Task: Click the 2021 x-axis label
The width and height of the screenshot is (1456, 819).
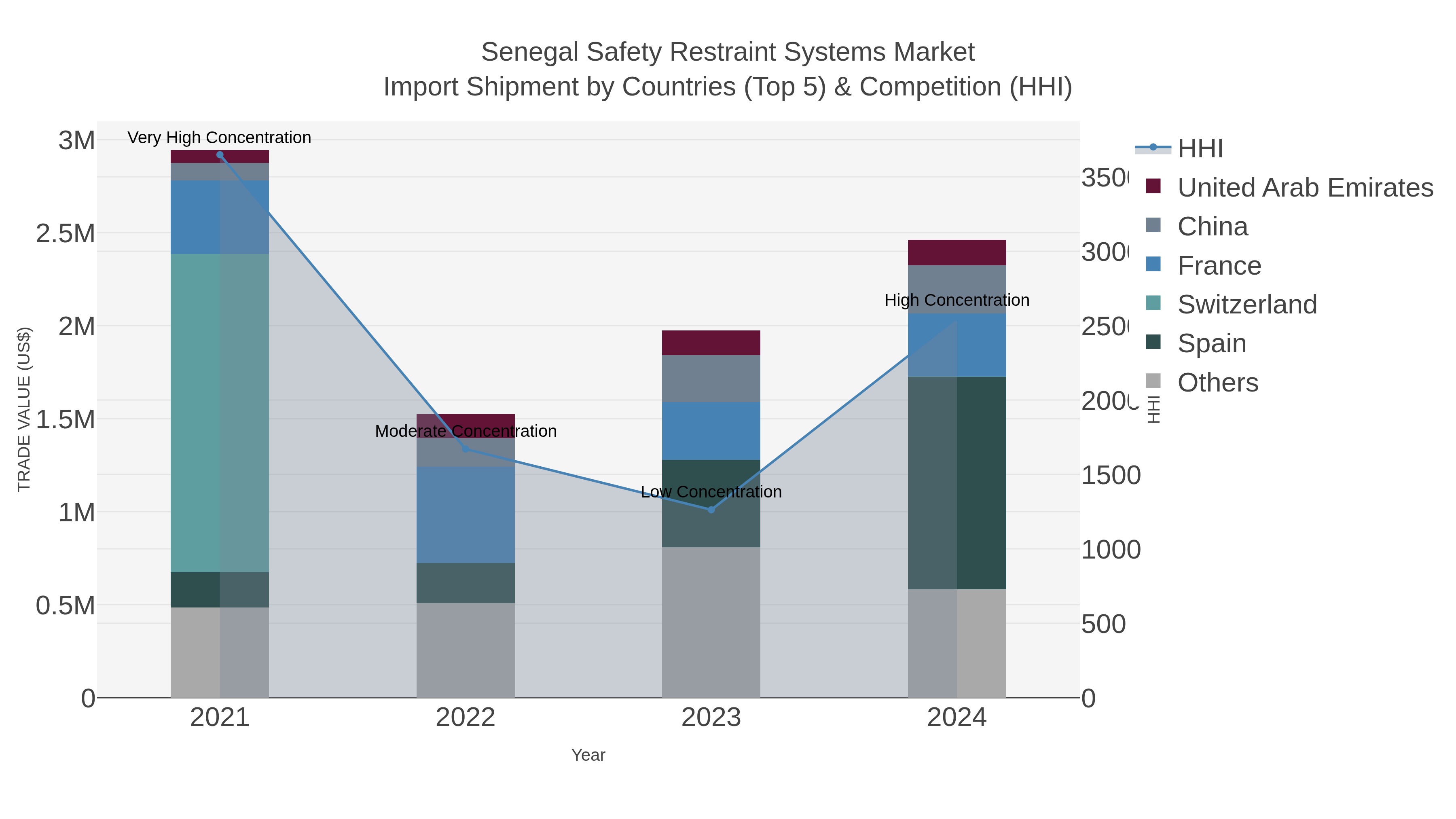Action: coord(220,718)
